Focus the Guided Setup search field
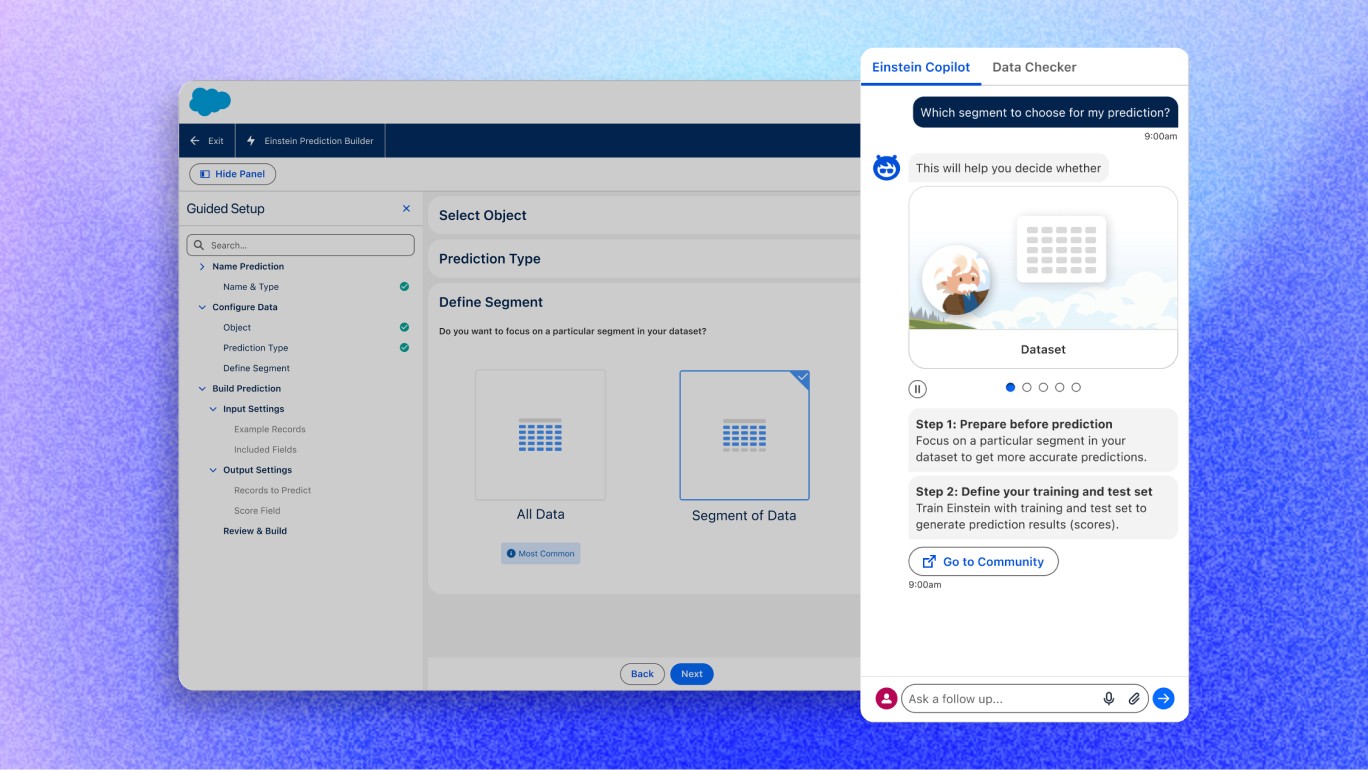Viewport: 1368px width, 770px height. pyautogui.click(x=300, y=245)
